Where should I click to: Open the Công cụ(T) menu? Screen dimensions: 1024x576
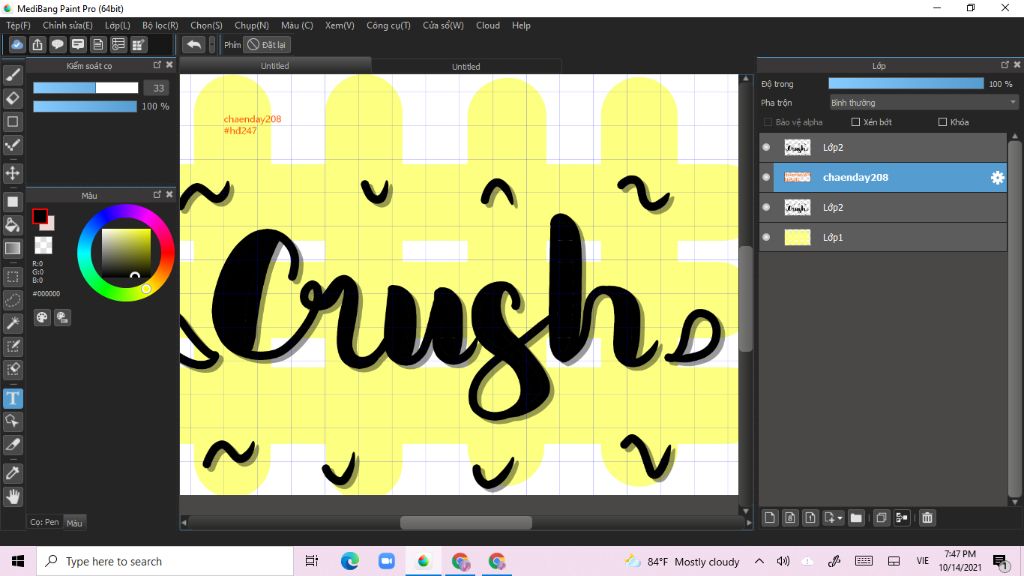tap(388, 25)
